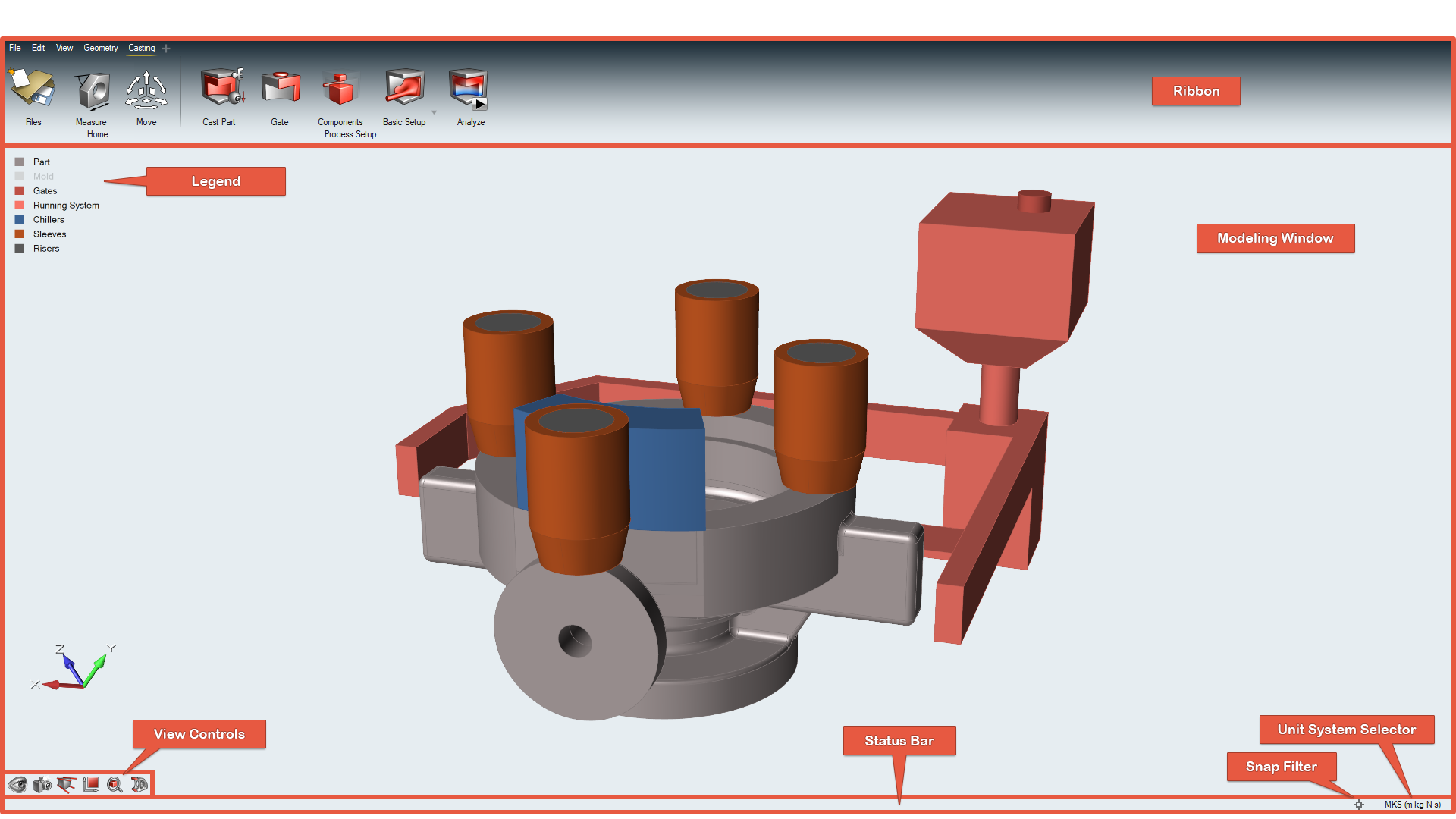This screenshot has width=1456, height=819.
Task: Open the Snap Filter icon in status bar
Action: (x=1359, y=805)
